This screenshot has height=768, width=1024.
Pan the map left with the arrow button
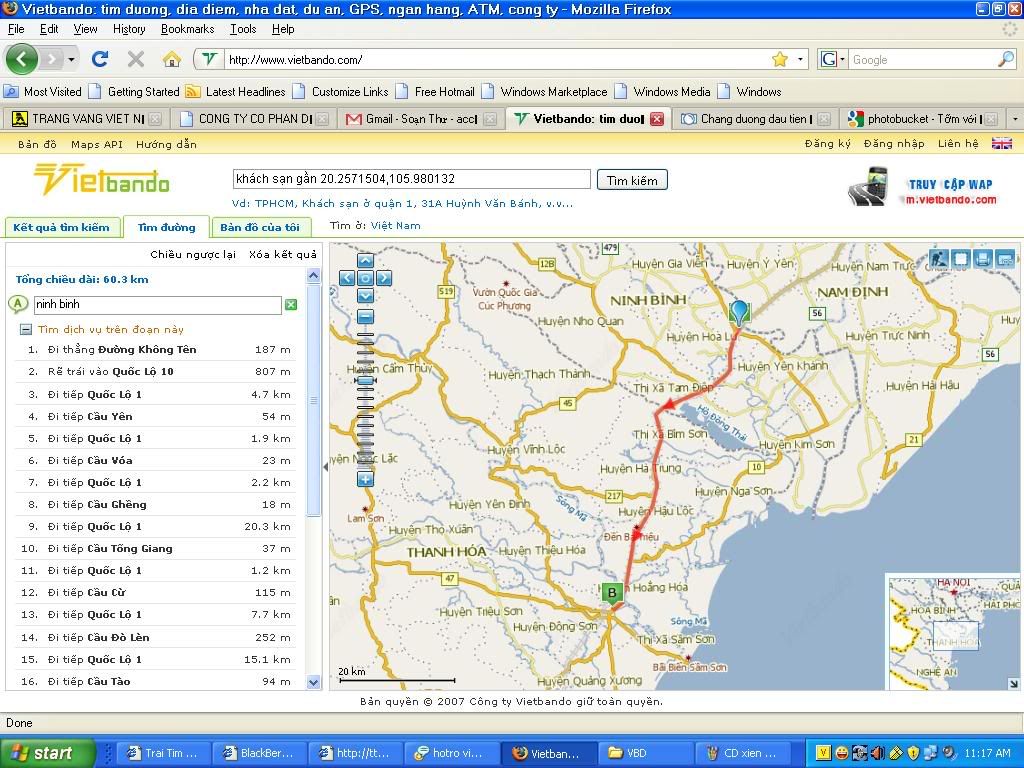347,278
